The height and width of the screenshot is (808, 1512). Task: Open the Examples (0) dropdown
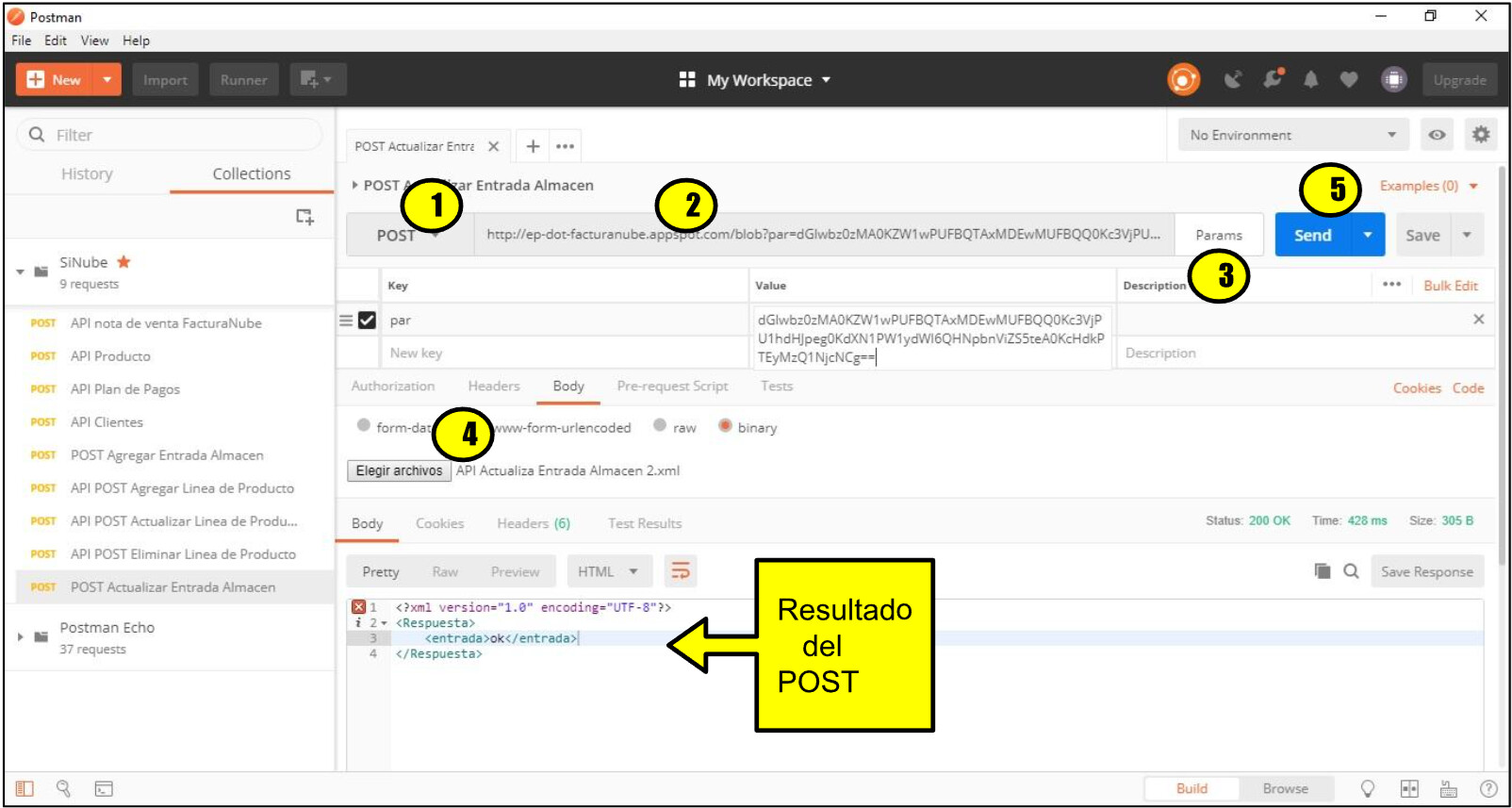[x=1429, y=186]
